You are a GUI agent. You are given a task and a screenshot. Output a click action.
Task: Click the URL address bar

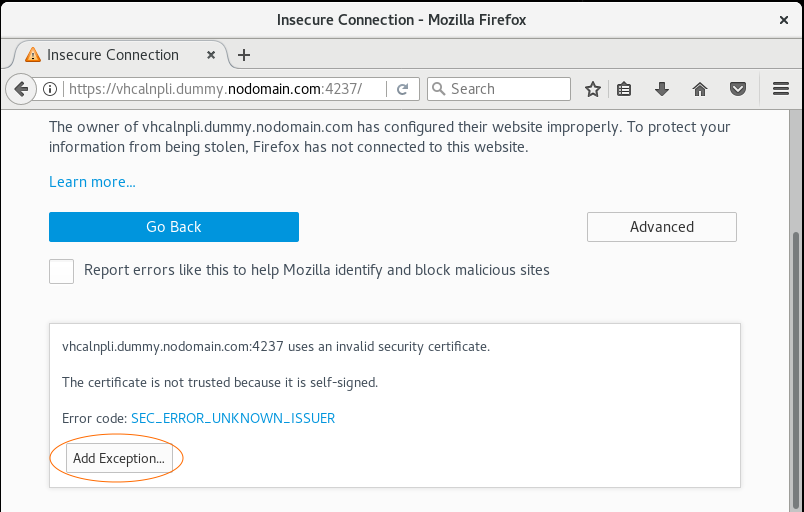click(x=225, y=89)
